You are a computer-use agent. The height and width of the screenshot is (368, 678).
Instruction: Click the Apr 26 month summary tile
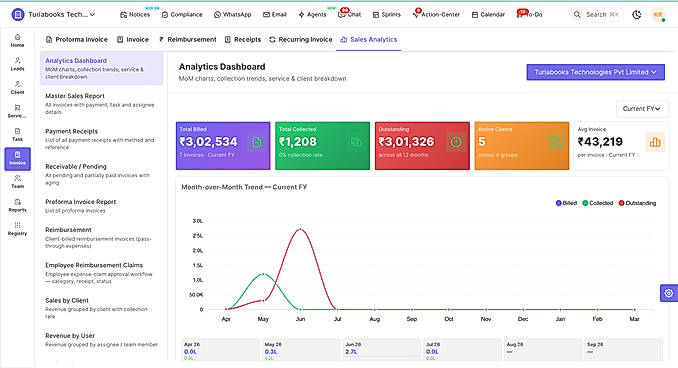coord(220,350)
